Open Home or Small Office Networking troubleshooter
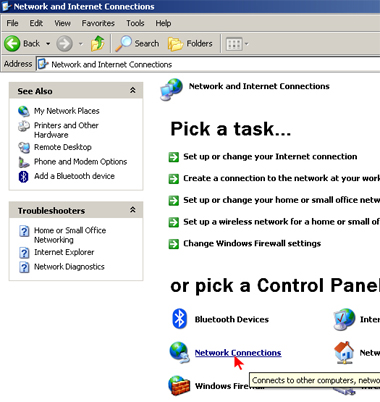Screen dimensions: 380x402 70,235
